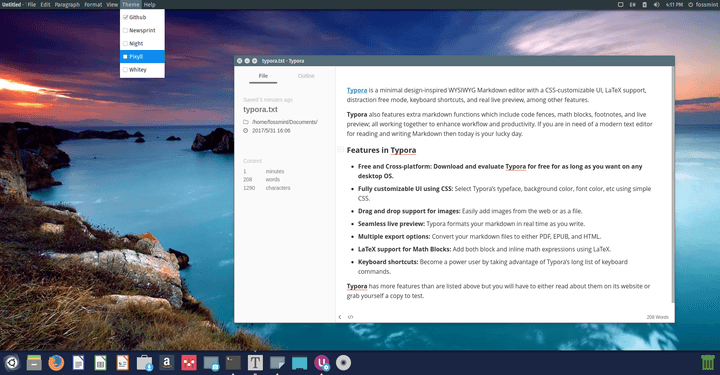
Task: Close the open Theme menu
Action: [x=131, y=5]
